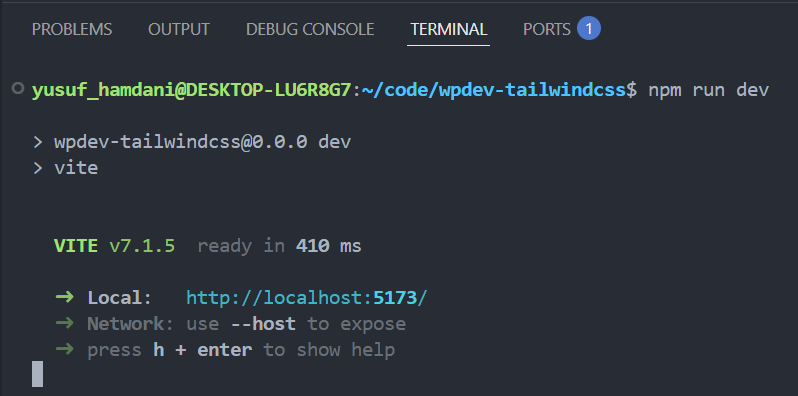
Task: Click the arrow beside 'press h + enter'
Action: coord(64,350)
